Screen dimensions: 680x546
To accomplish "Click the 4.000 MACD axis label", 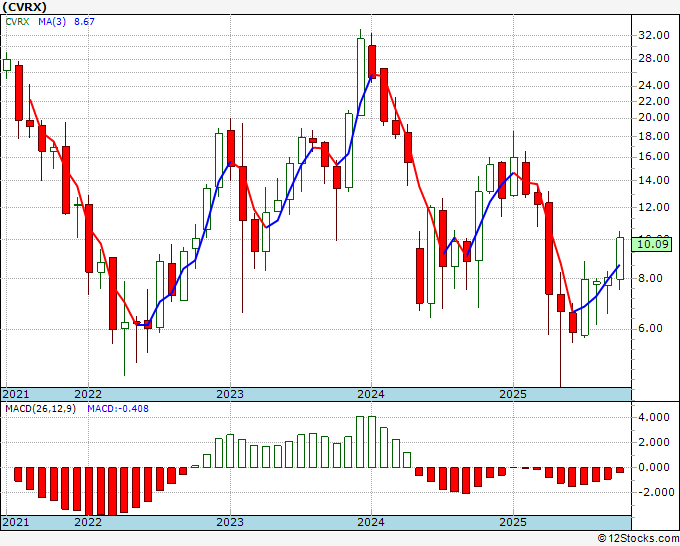I will click(654, 418).
